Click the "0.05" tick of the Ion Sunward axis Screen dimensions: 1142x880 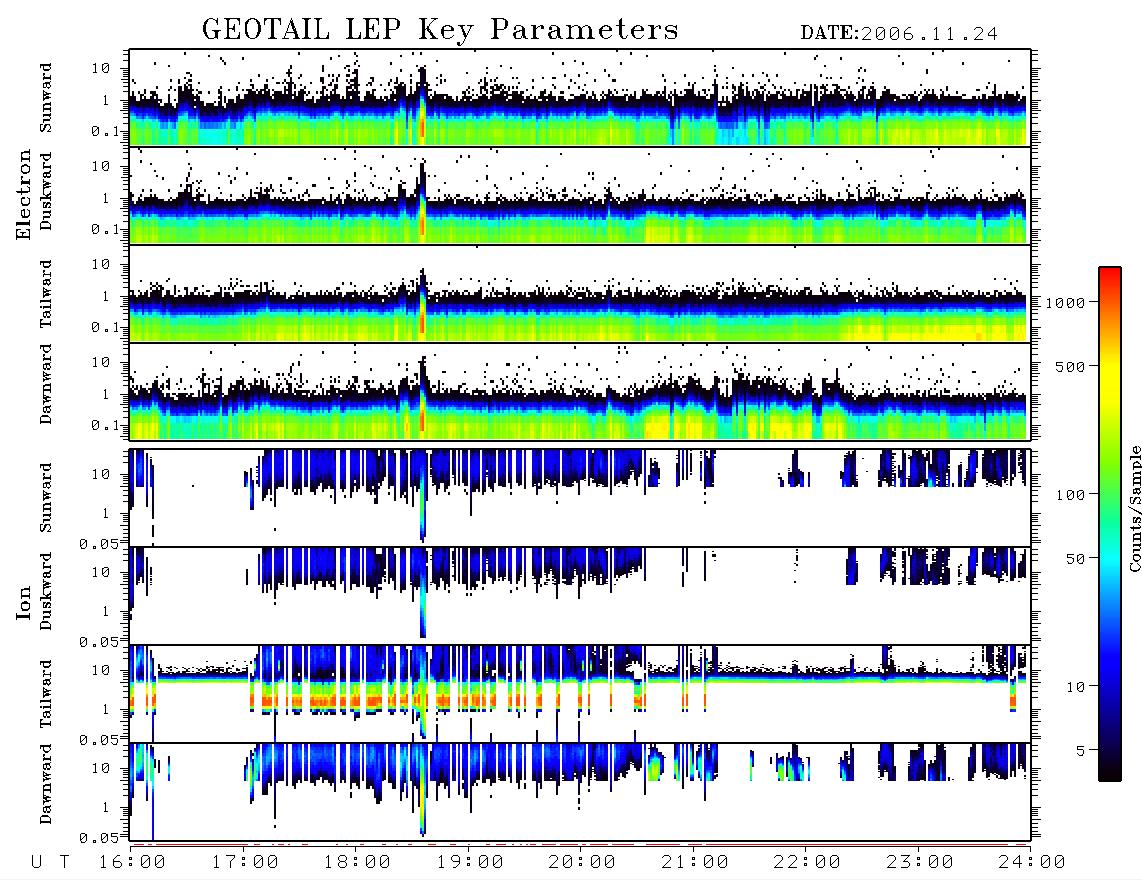(99, 543)
